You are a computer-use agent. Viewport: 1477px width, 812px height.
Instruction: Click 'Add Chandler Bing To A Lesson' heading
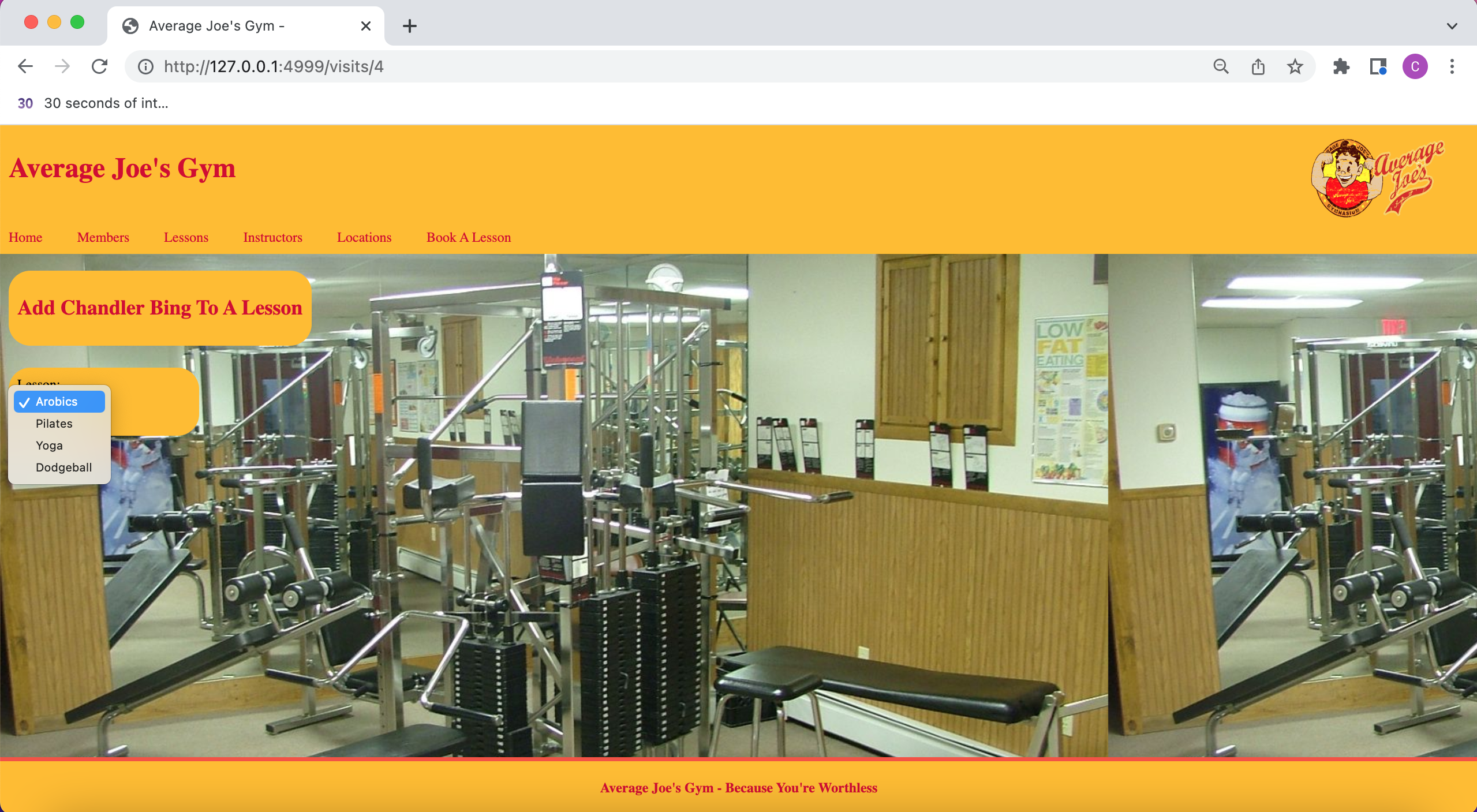click(x=160, y=308)
